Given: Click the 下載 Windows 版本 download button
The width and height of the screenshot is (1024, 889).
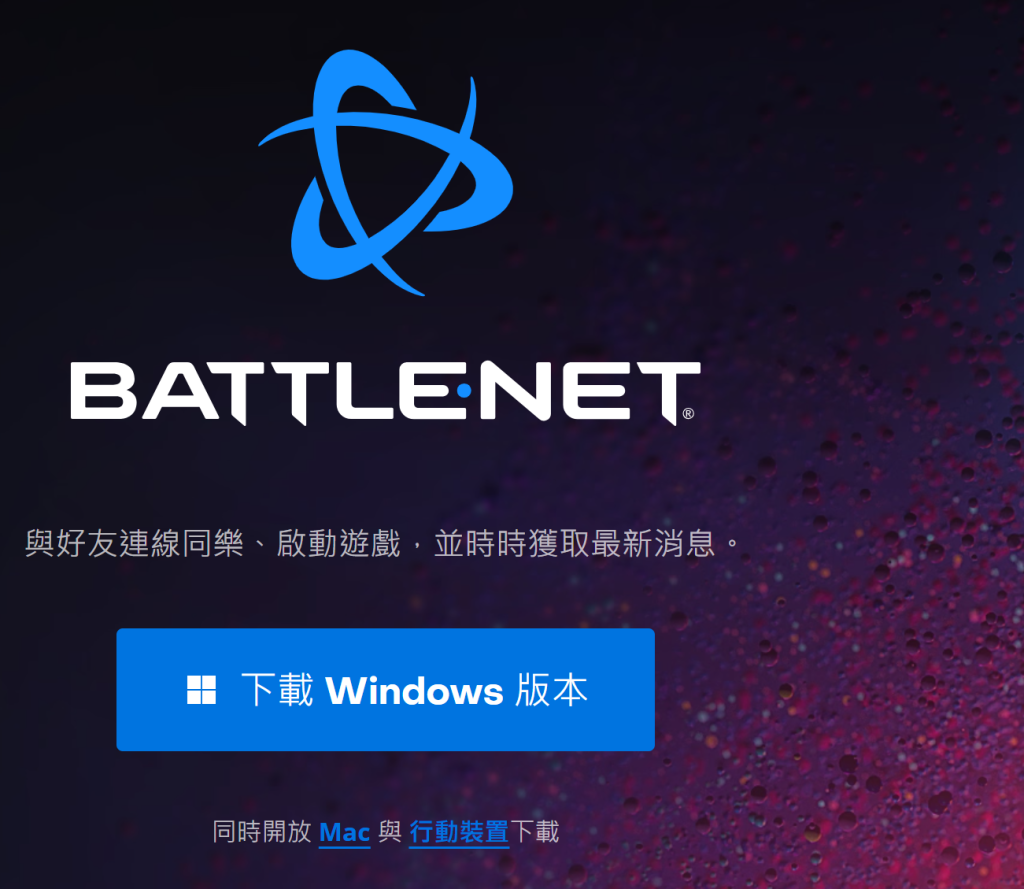Looking at the screenshot, I should coord(385,690).
